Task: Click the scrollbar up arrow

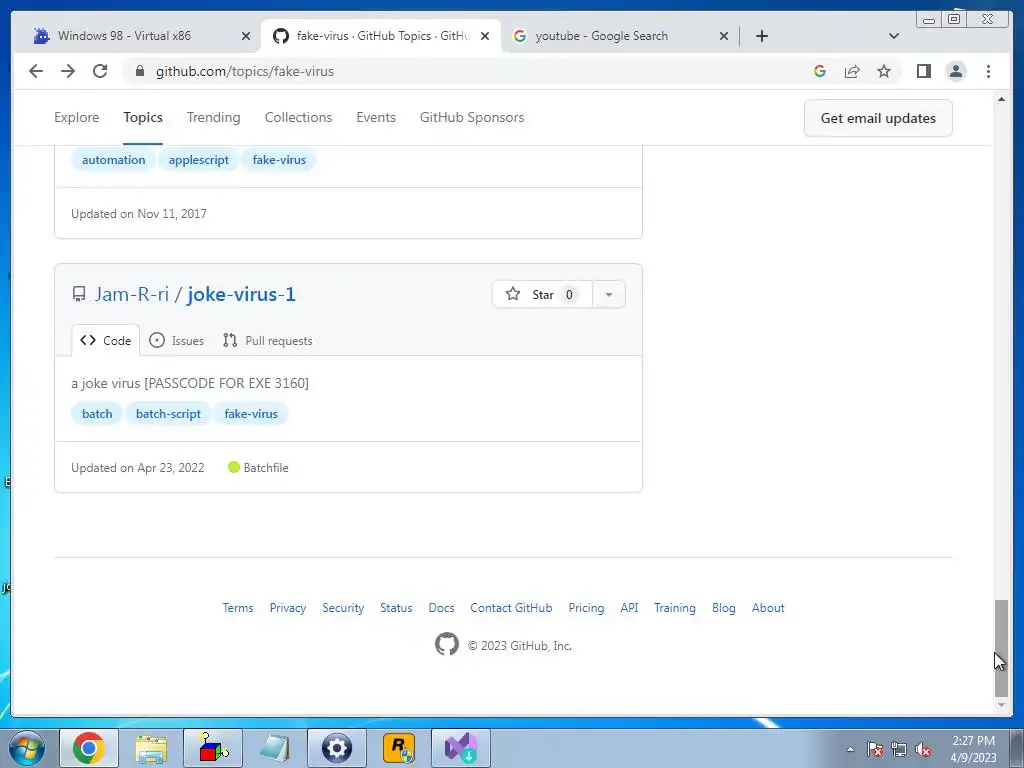Action: click(x=1001, y=99)
